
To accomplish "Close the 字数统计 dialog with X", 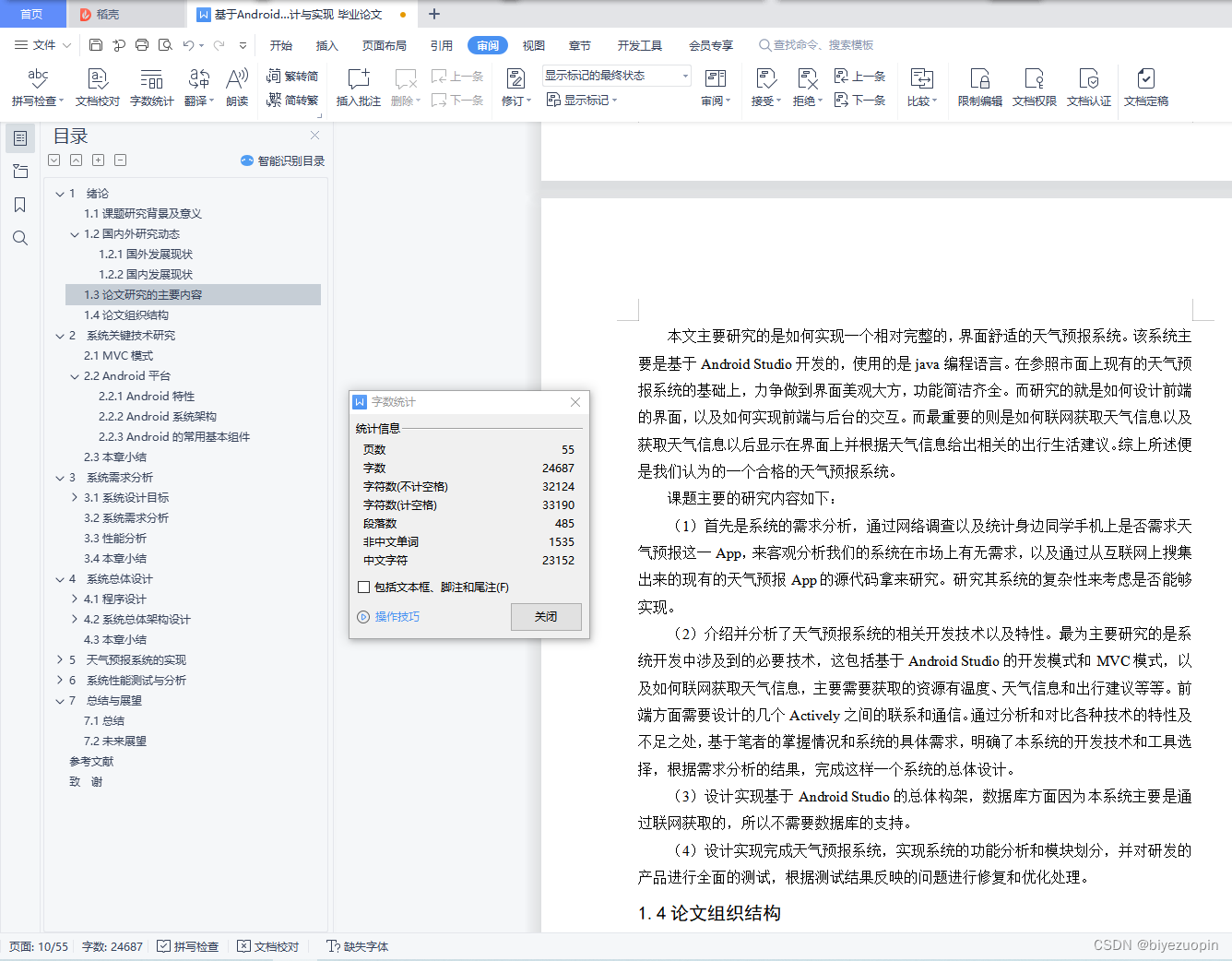I will 575,402.
